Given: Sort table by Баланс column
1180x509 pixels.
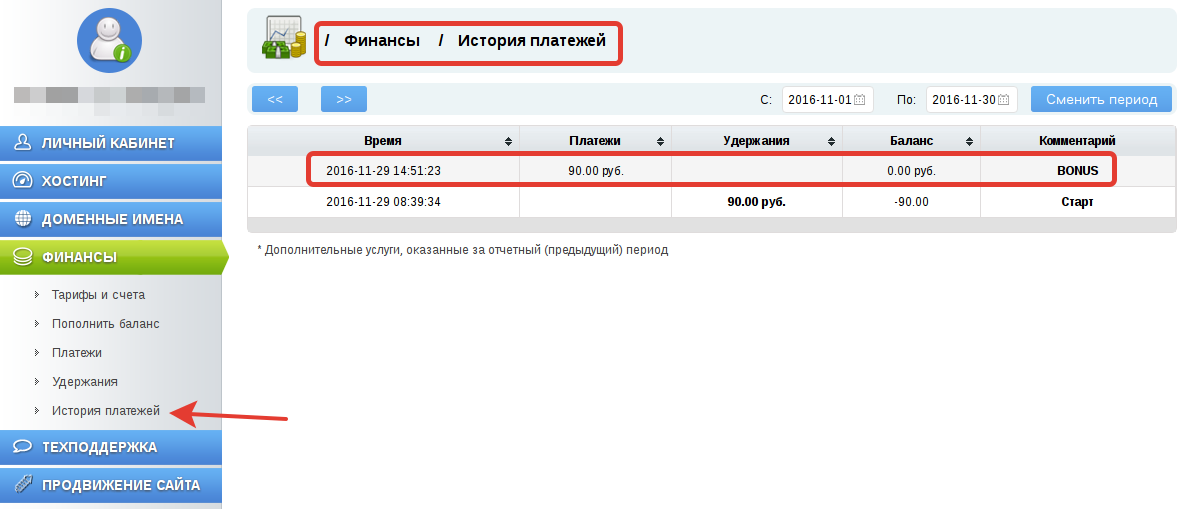Looking at the screenshot, I should click(x=969, y=142).
